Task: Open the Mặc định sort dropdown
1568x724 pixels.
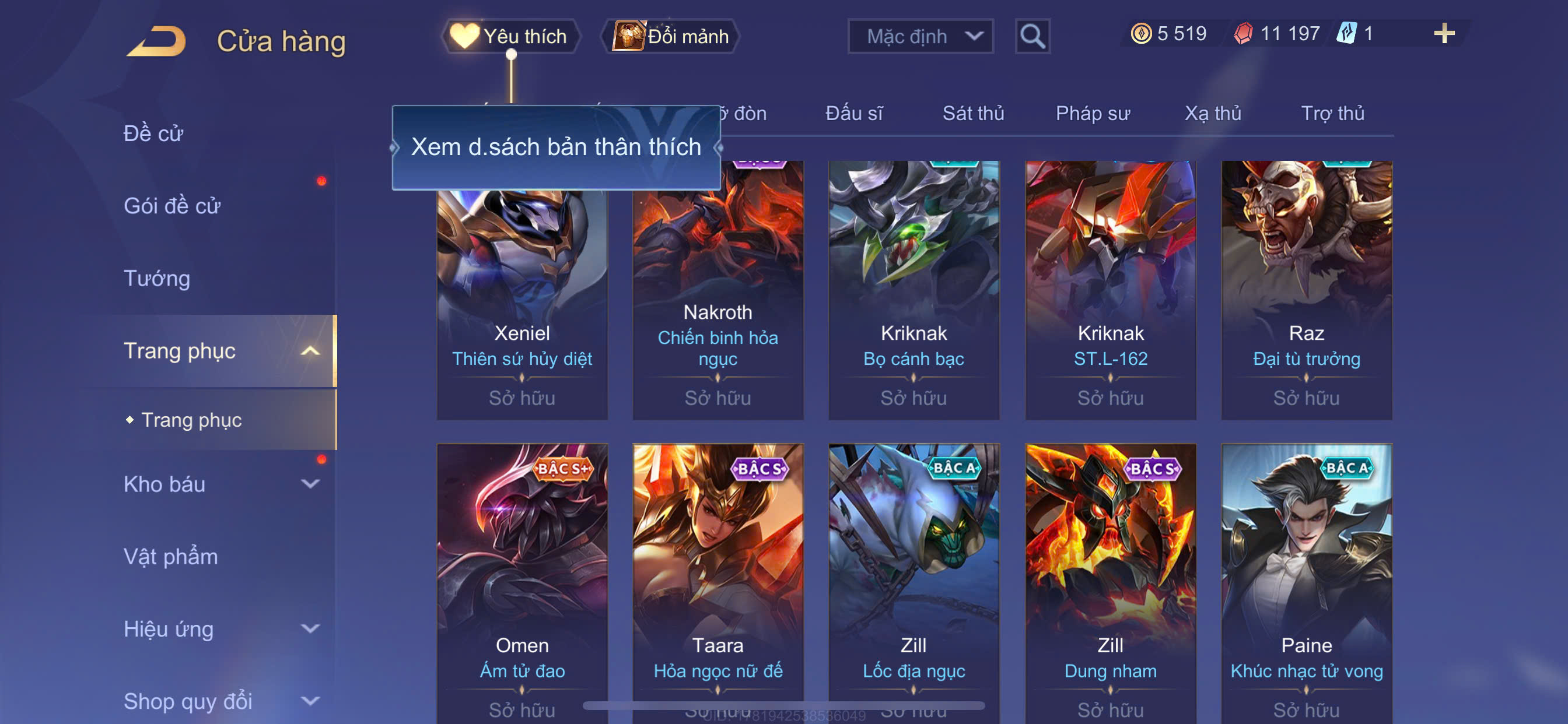Action: (921, 37)
